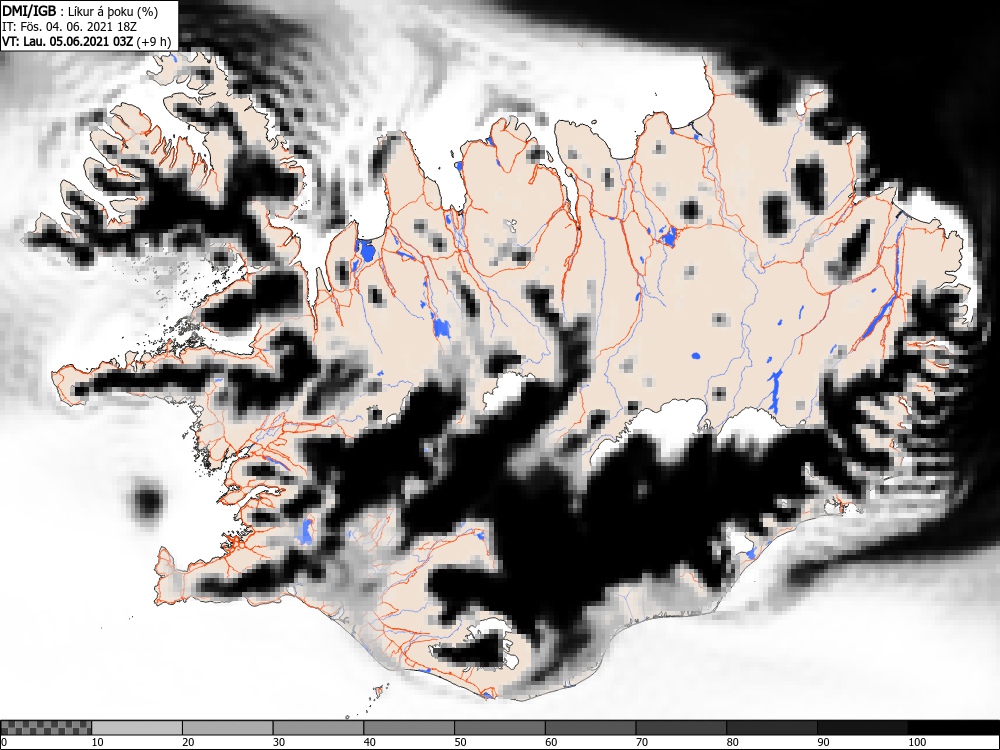Click the legend swatch between 80 and 90
The height and width of the screenshot is (750, 1000).
771,728
